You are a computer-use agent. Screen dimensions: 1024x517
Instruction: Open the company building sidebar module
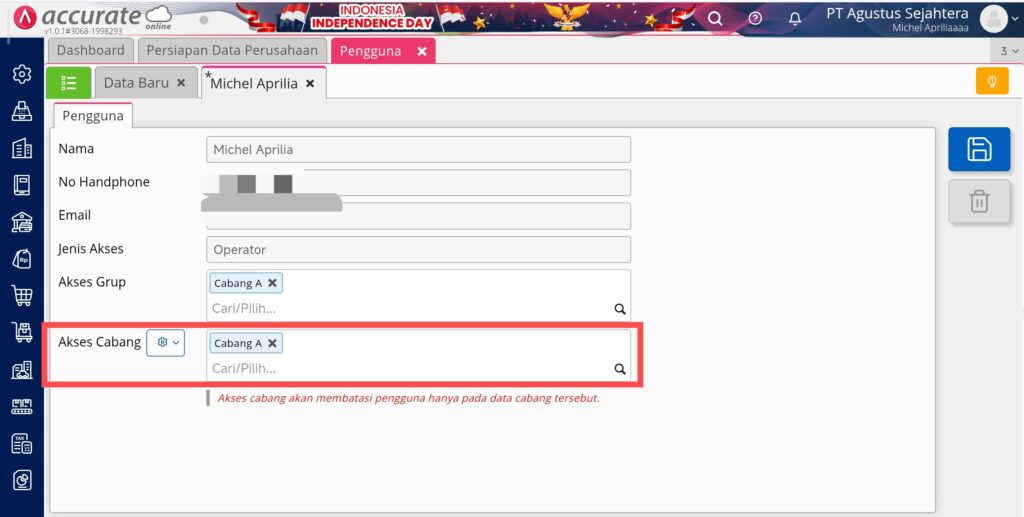click(x=22, y=148)
